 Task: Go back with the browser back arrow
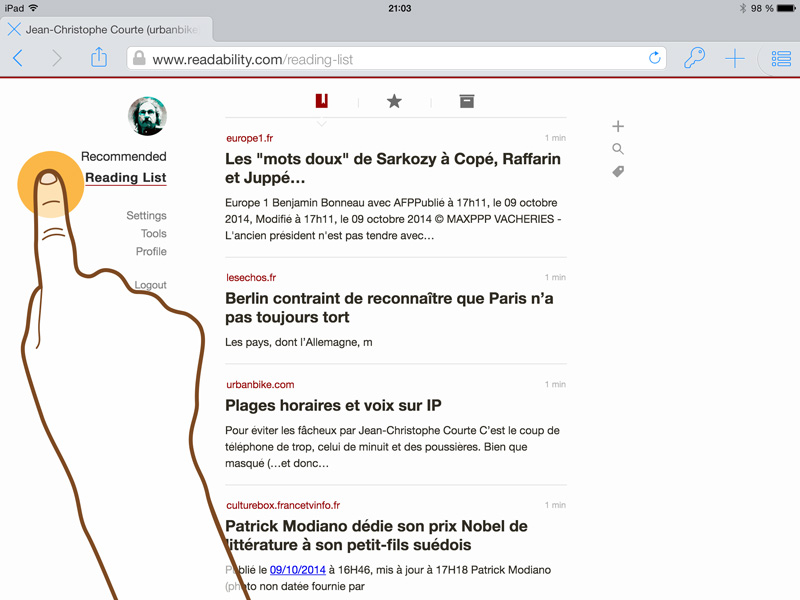click(x=18, y=58)
